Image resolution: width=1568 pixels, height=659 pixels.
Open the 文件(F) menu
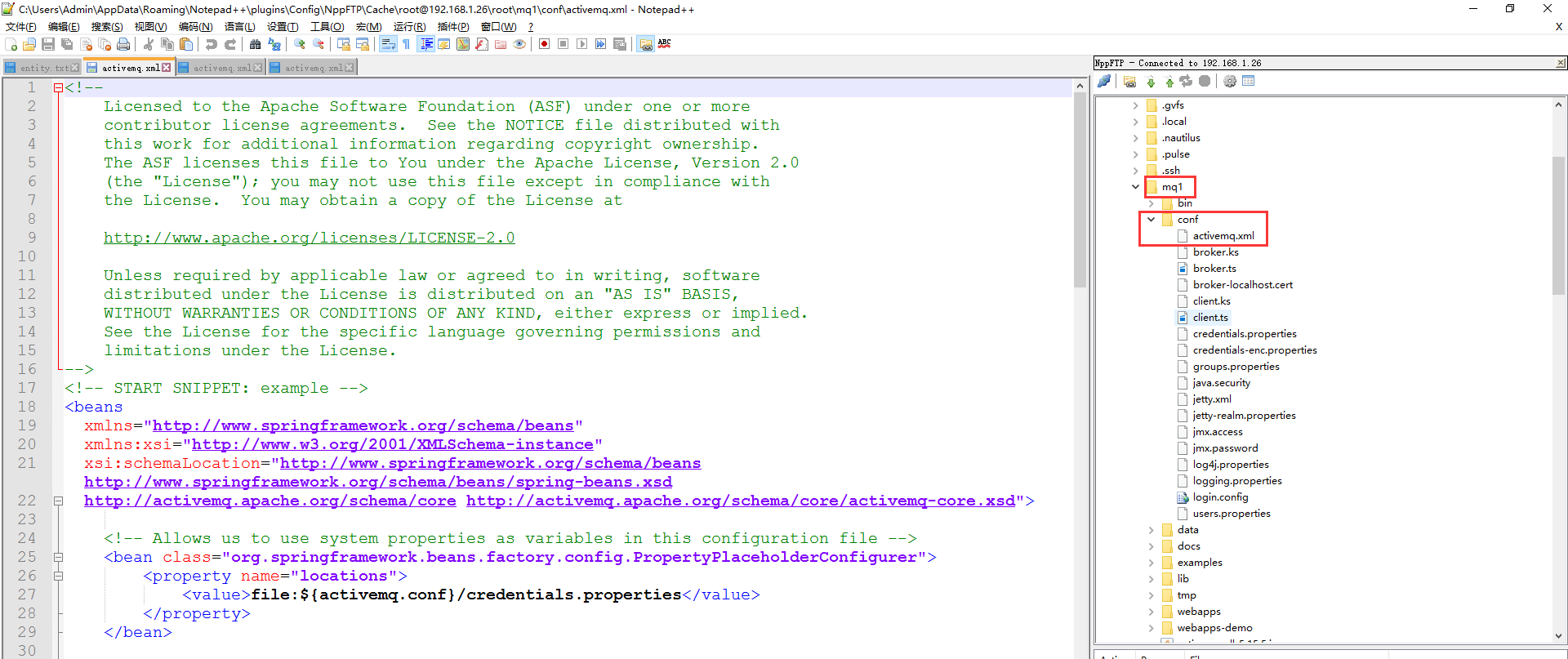coord(20,27)
